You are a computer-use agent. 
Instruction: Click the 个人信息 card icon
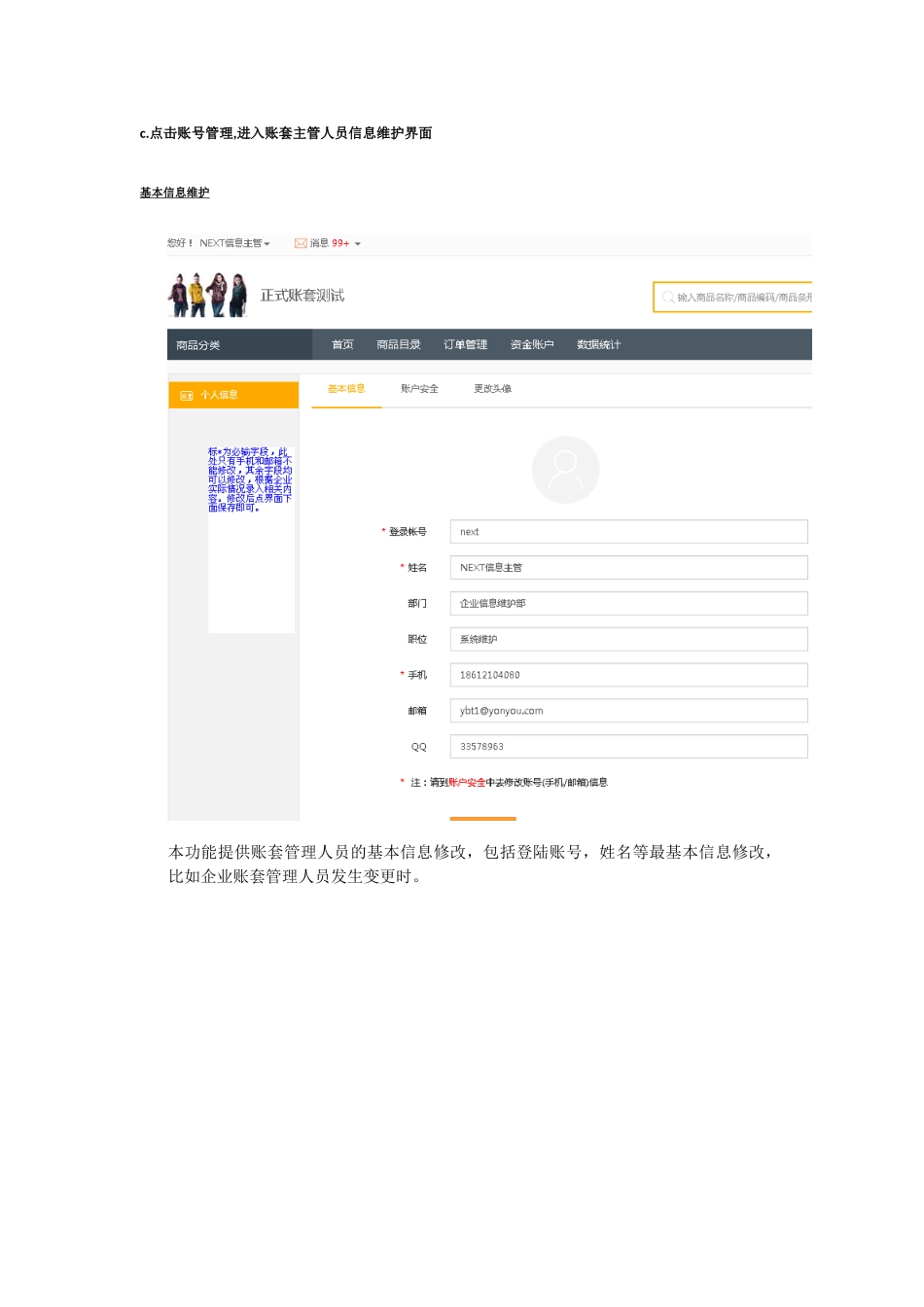[187, 396]
